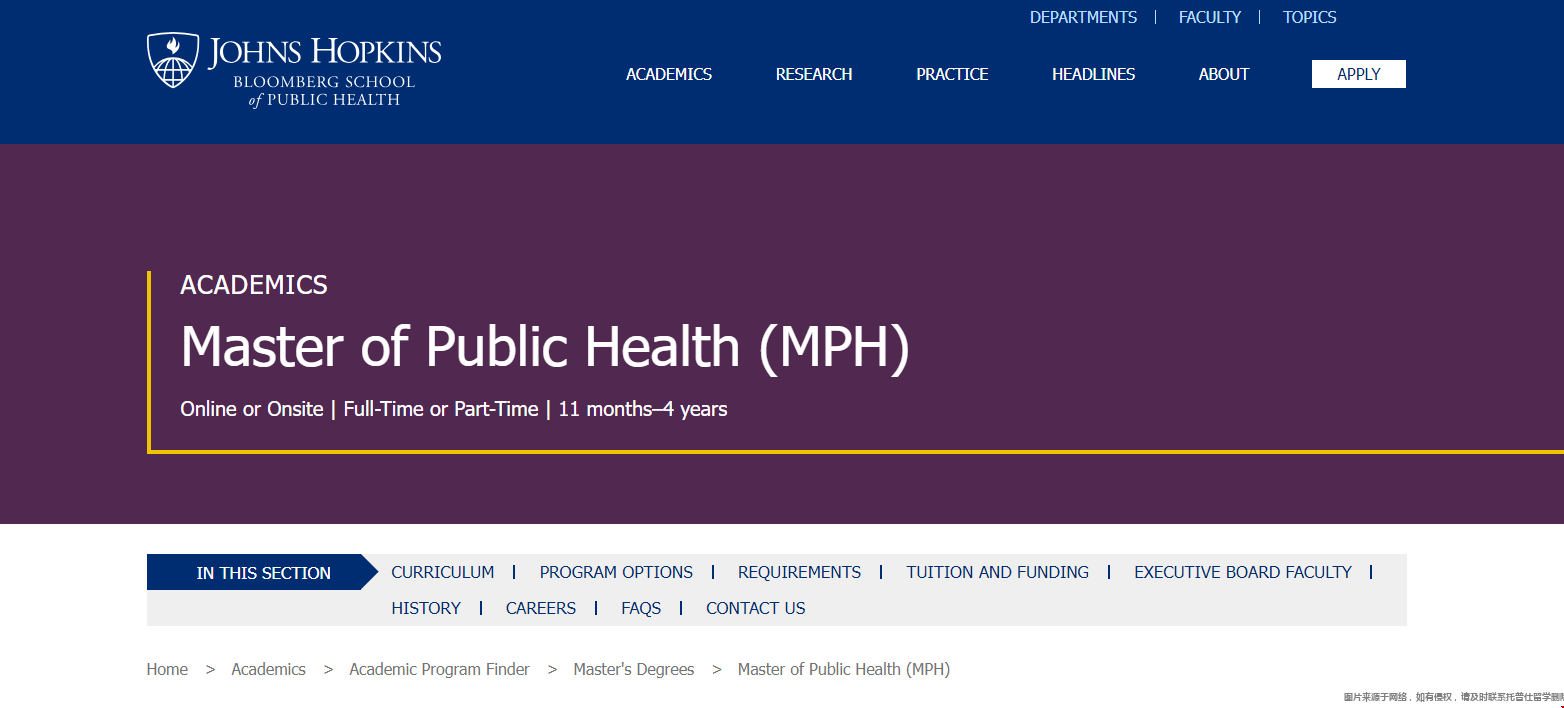The height and width of the screenshot is (708, 1564).
Task: Open the Practice main menu
Action: [x=952, y=74]
